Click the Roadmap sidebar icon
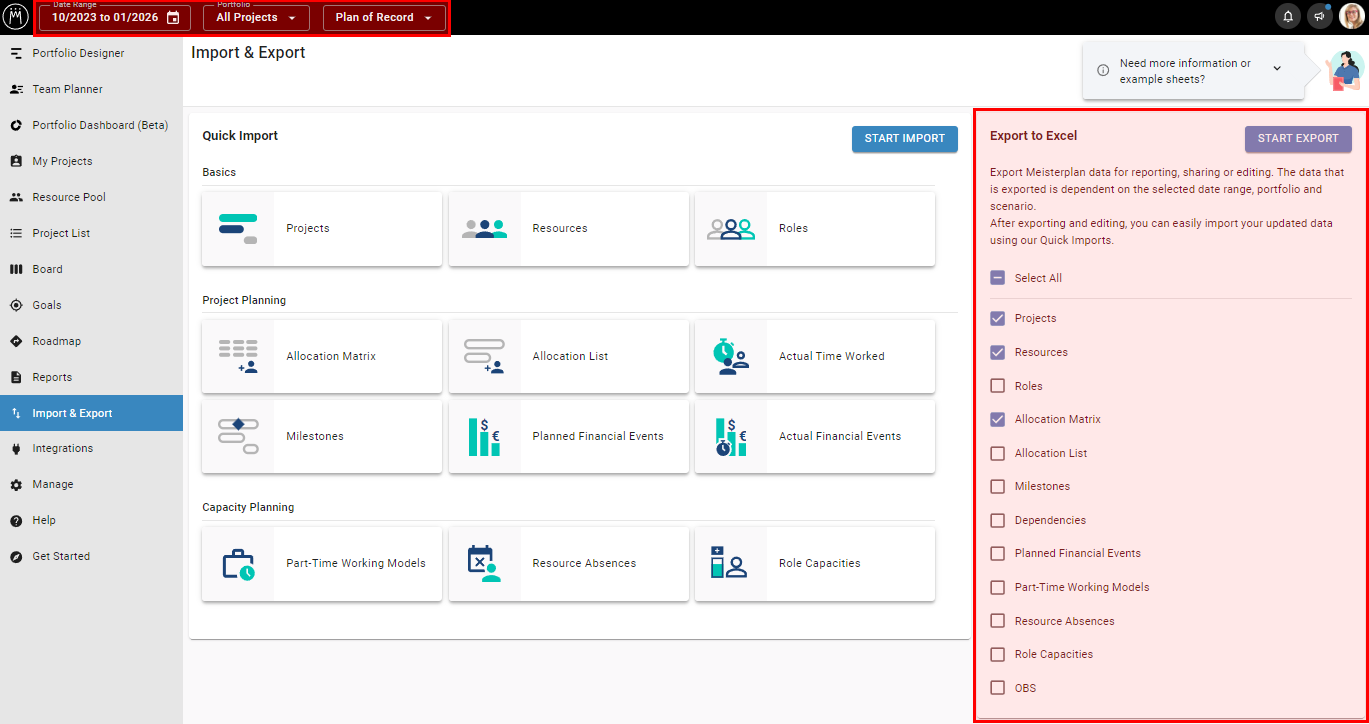 tap(16, 341)
